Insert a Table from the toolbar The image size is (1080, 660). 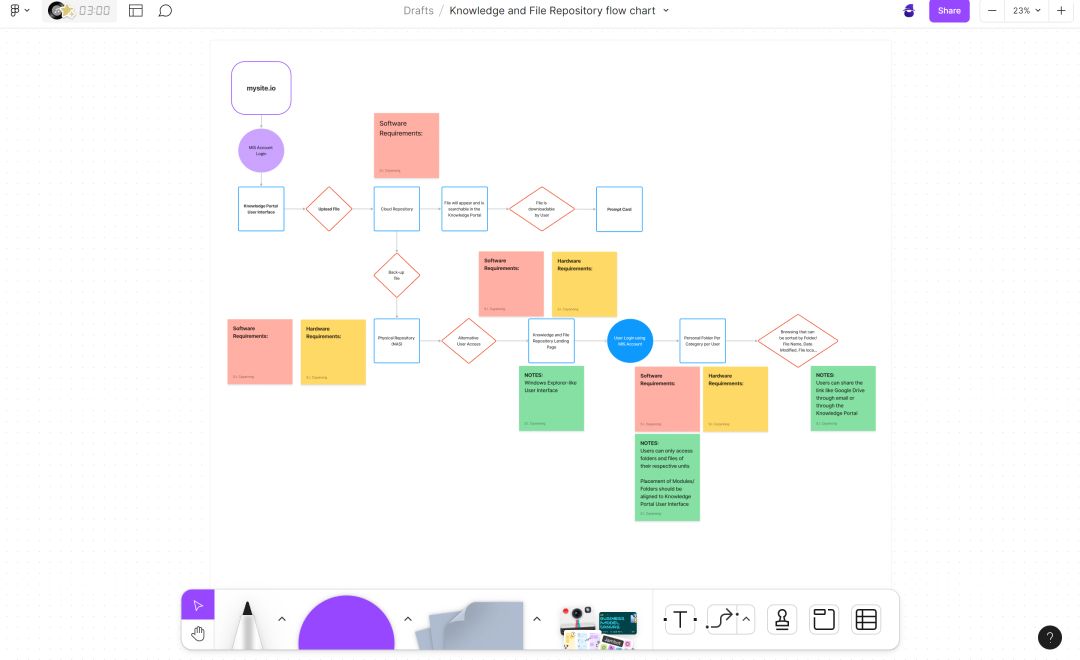click(866, 620)
